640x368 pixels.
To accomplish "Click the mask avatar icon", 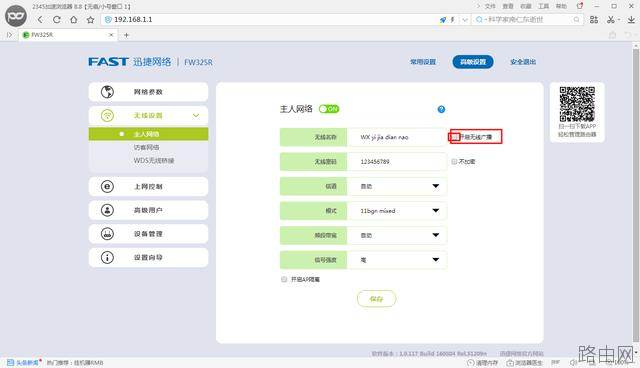I will pyautogui.click(x=16, y=16).
